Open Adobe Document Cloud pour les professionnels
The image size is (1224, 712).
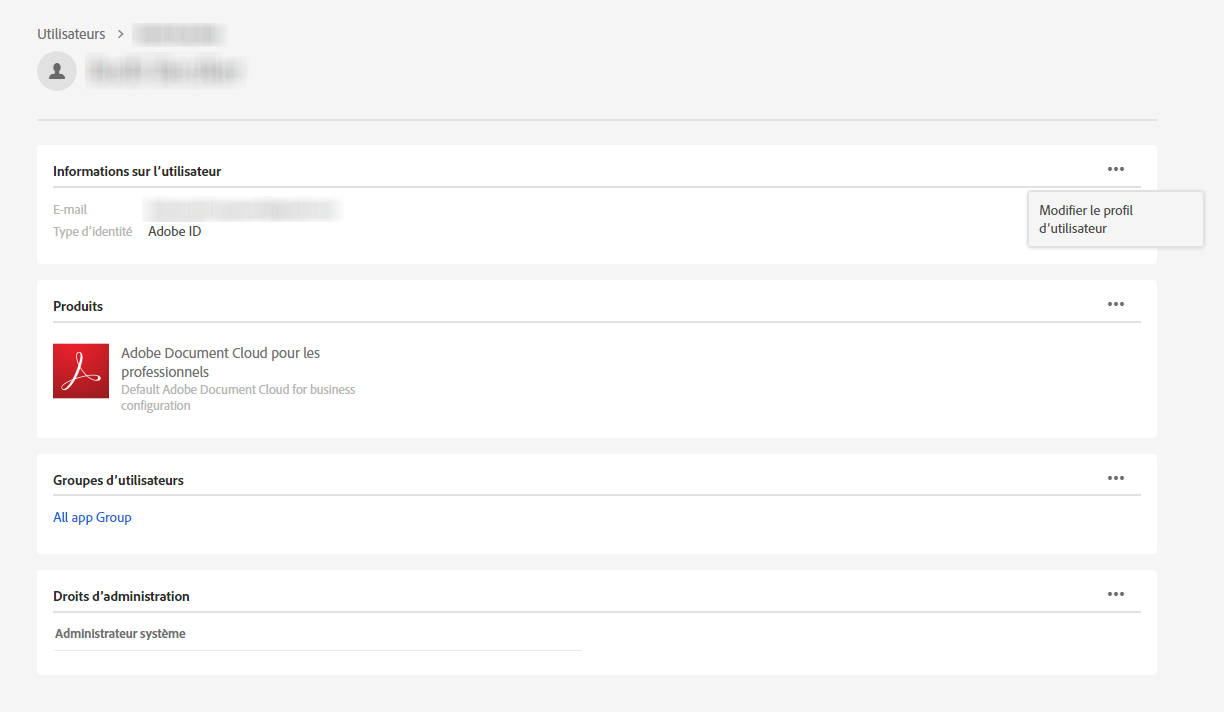pyautogui.click(x=220, y=362)
